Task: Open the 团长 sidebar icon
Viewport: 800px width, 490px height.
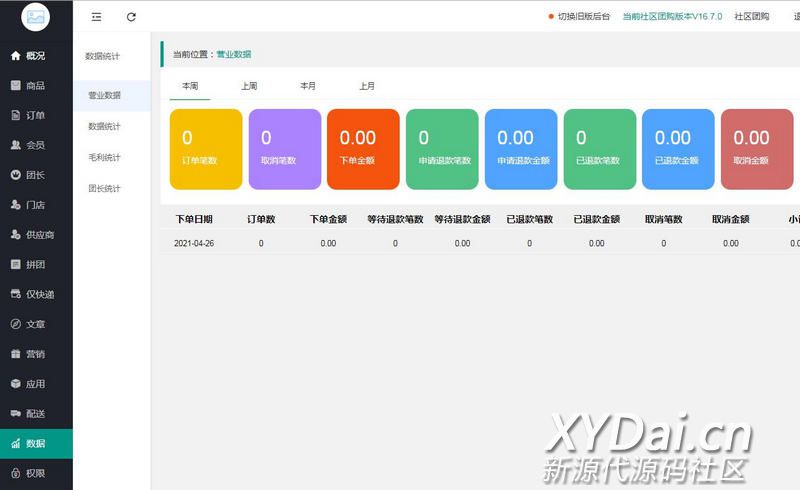Action: pos(16,175)
